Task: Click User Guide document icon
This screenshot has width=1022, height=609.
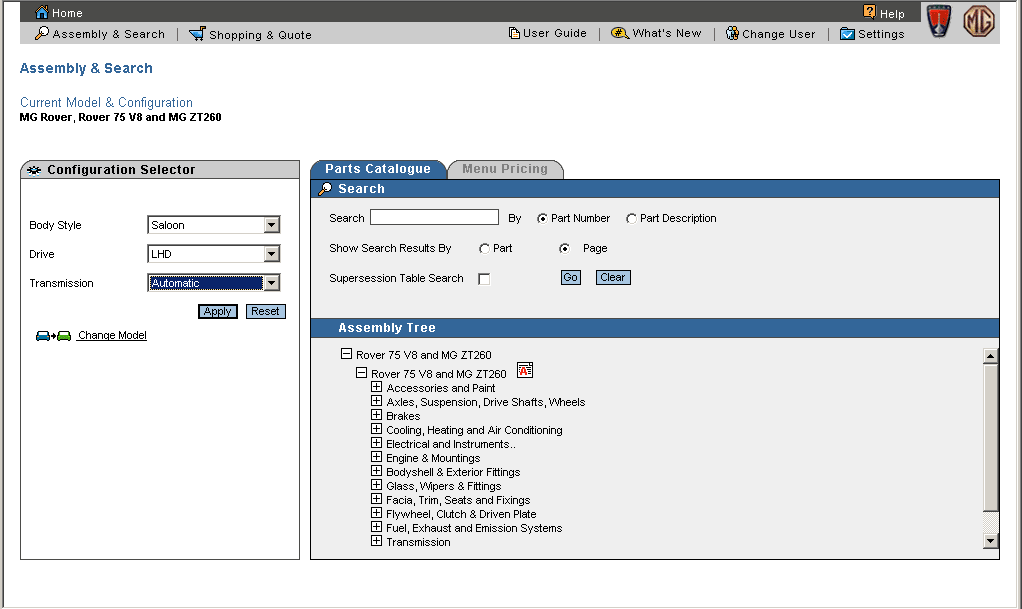Action: click(x=514, y=33)
